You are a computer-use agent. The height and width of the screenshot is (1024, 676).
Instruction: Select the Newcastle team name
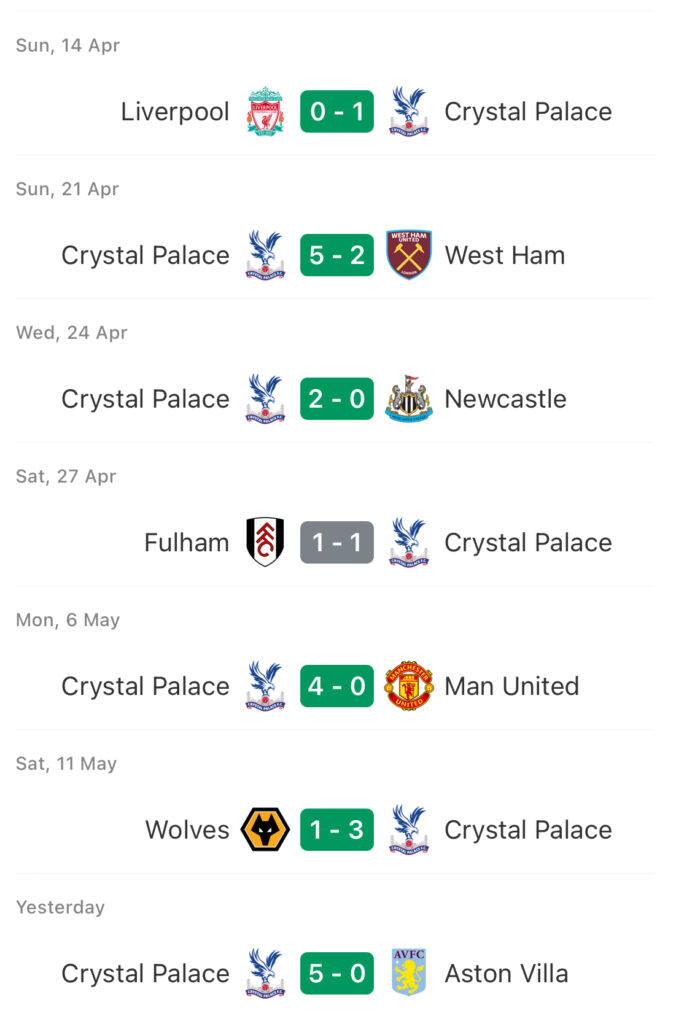pos(506,399)
